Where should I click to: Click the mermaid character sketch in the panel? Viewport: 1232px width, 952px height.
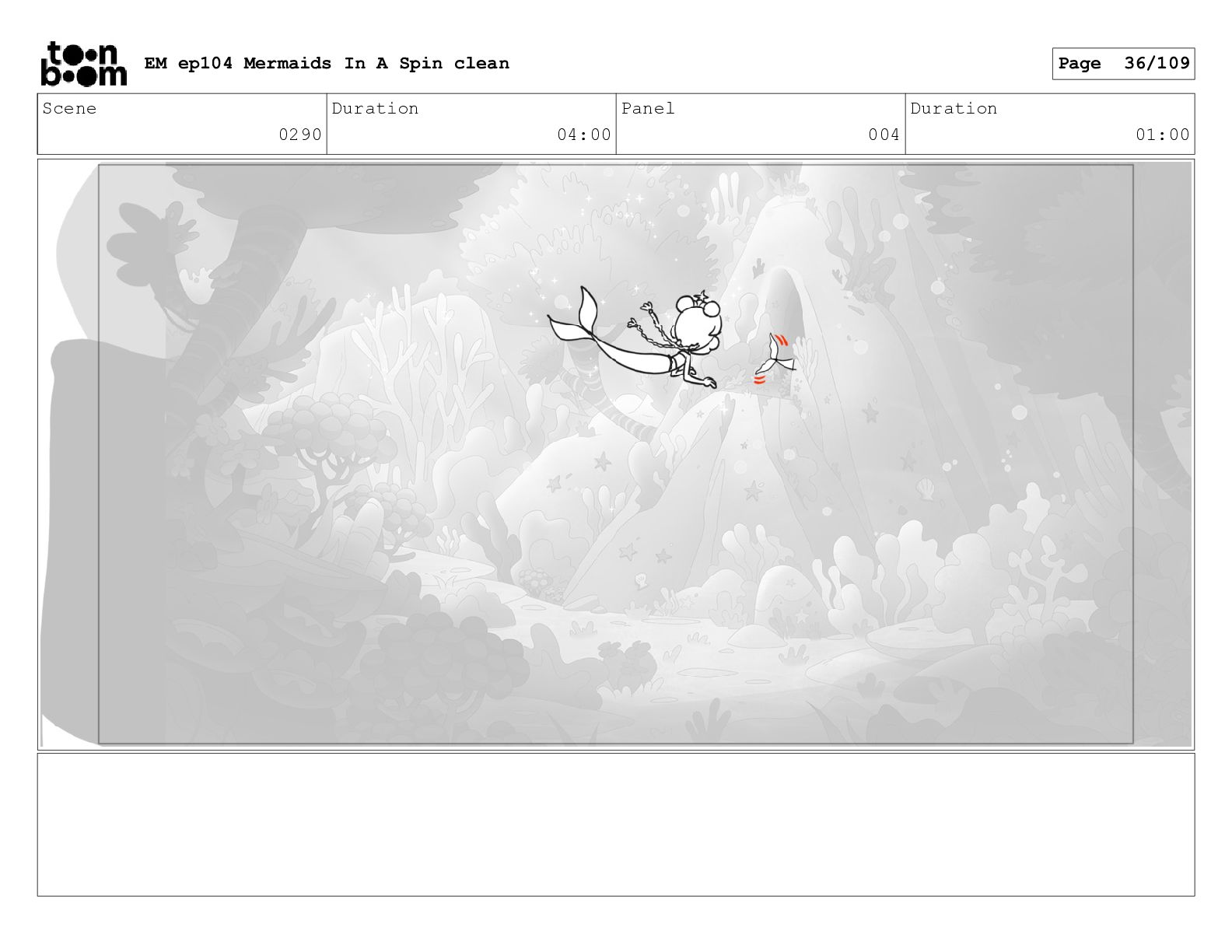(x=635, y=337)
